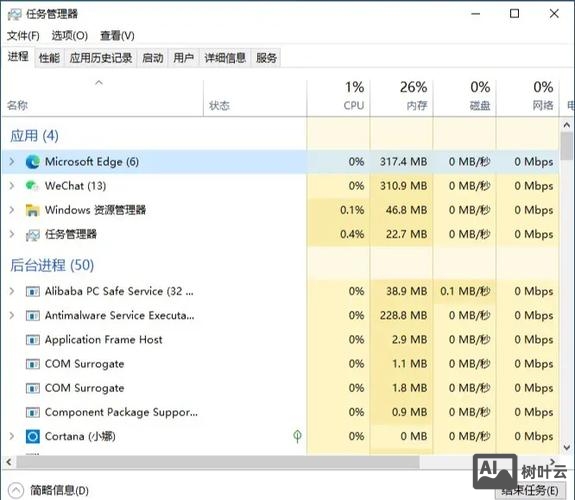The height and width of the screenshot is (500, 575).
Task: Switch to the 应用历史记录 tab
Action: (x=101, y=58)
